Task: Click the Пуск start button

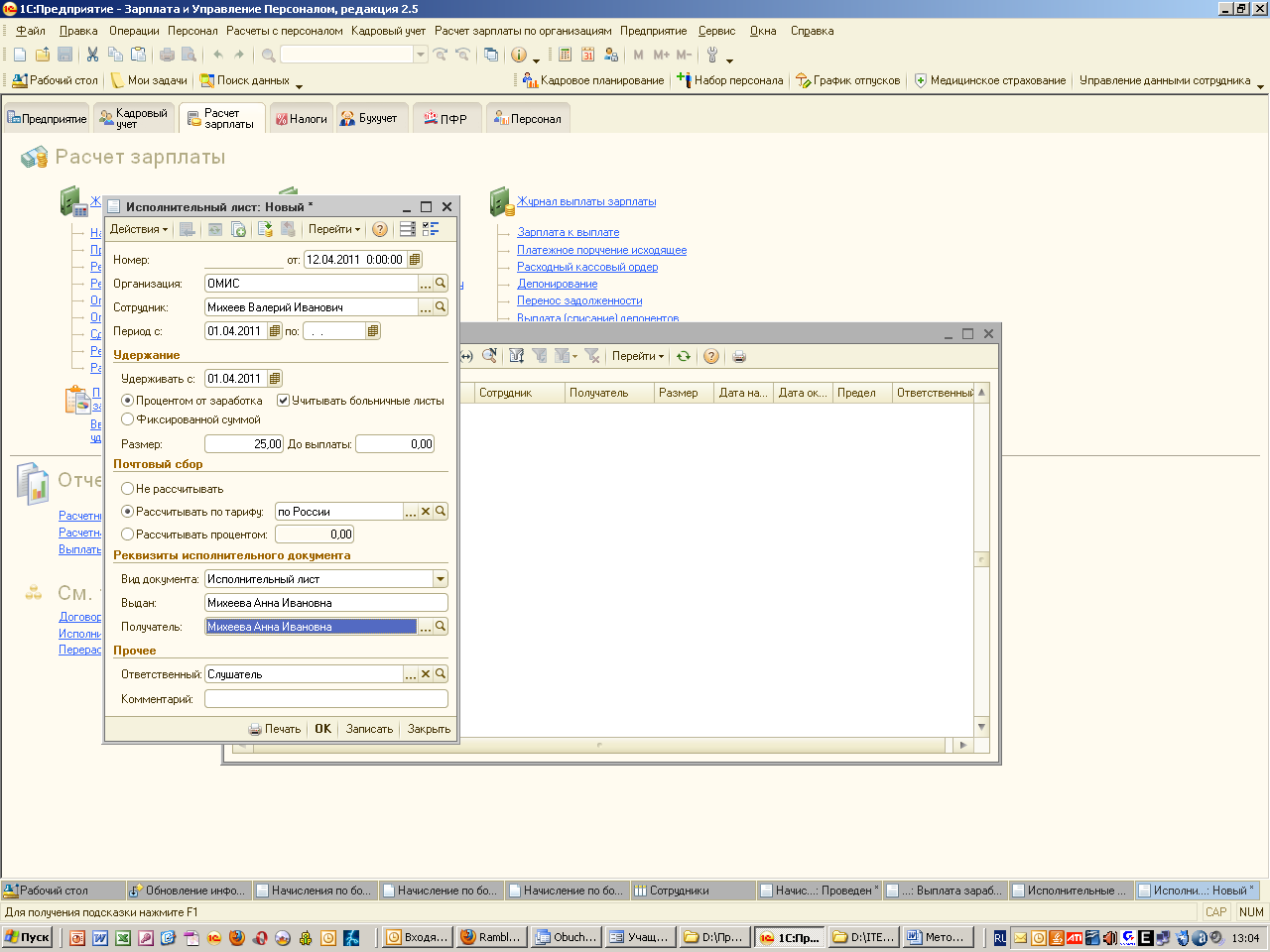Action: point(28,937)
